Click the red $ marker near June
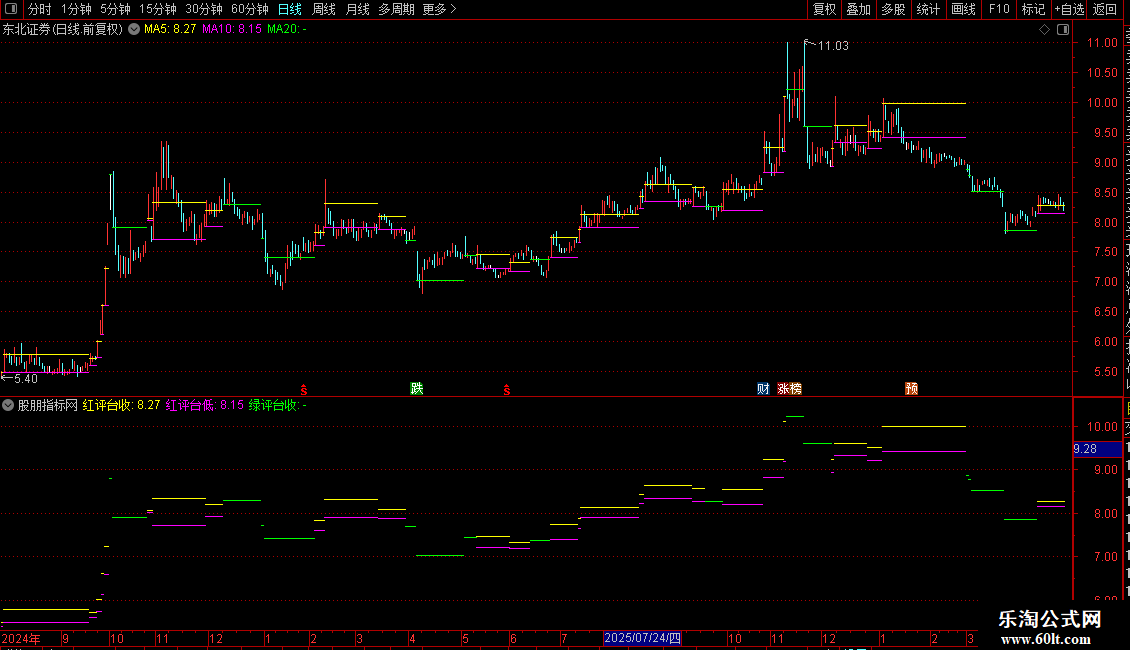This screenshot has height=650, width=1130. coord(507,390)
